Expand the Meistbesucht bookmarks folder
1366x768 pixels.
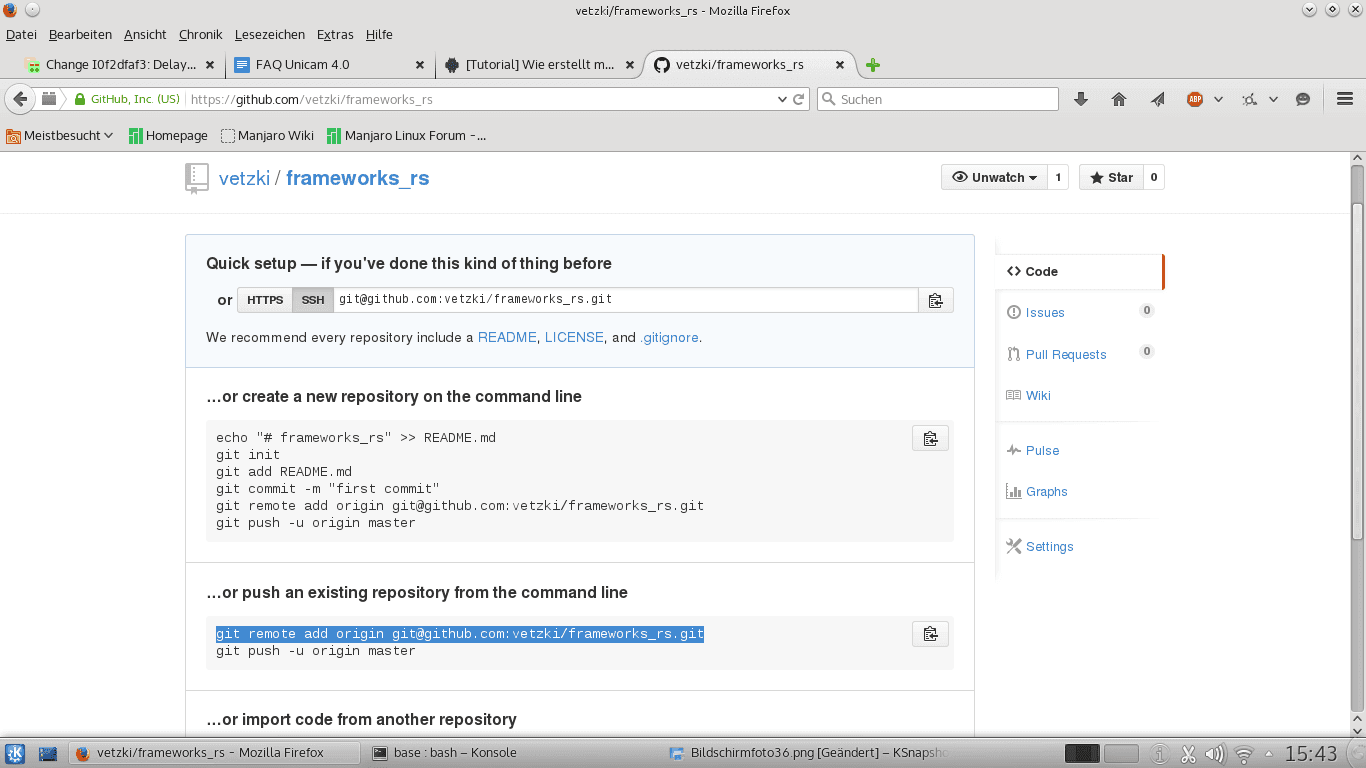click(x=59, y=136)
